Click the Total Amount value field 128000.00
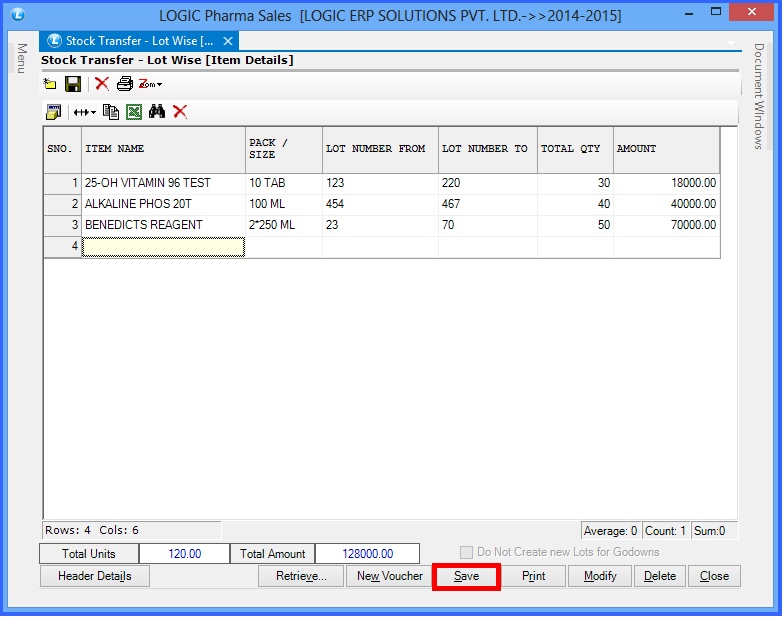 (x=368, y=554)
